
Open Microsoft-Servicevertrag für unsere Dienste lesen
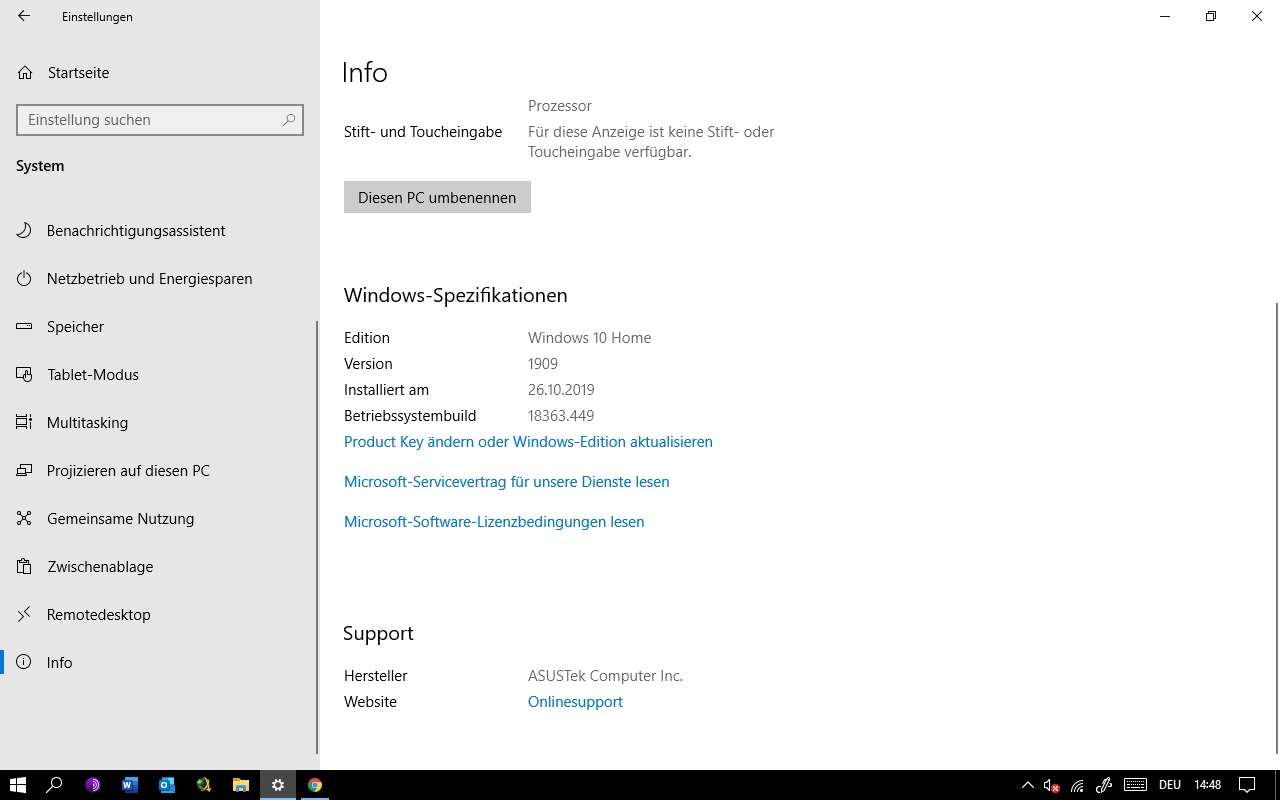(506, 482)
